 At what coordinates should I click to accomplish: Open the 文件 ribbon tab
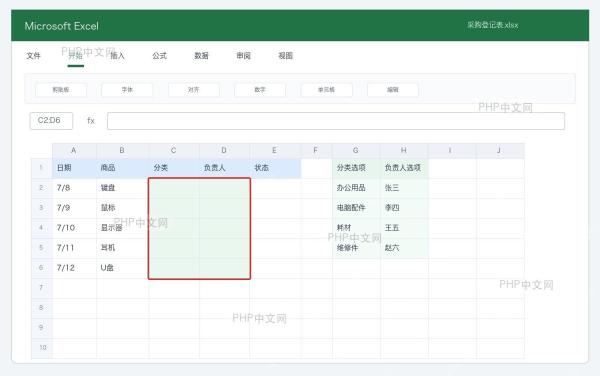pyautogui.click(x=33, y=56)
